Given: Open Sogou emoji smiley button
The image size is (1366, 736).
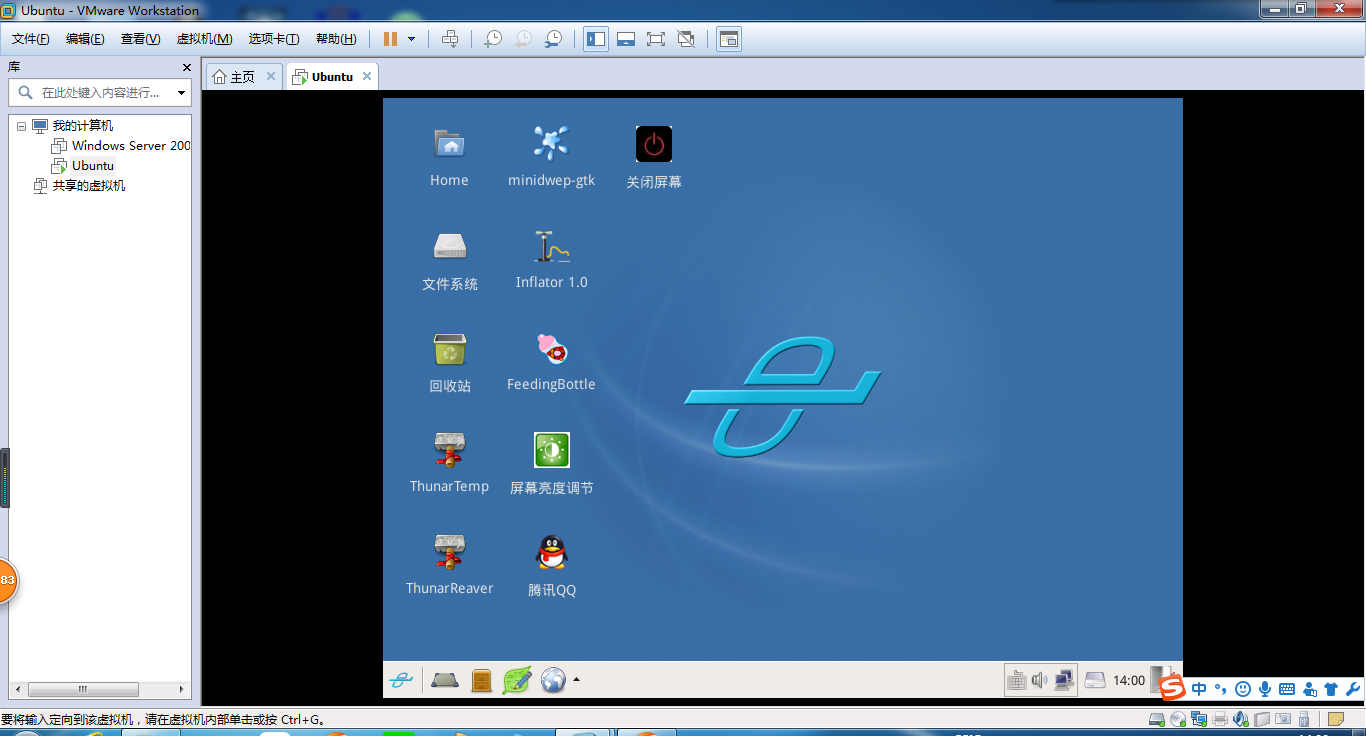Looking at the screenshot, I should pyautogui.click(x=1243, y=689).
